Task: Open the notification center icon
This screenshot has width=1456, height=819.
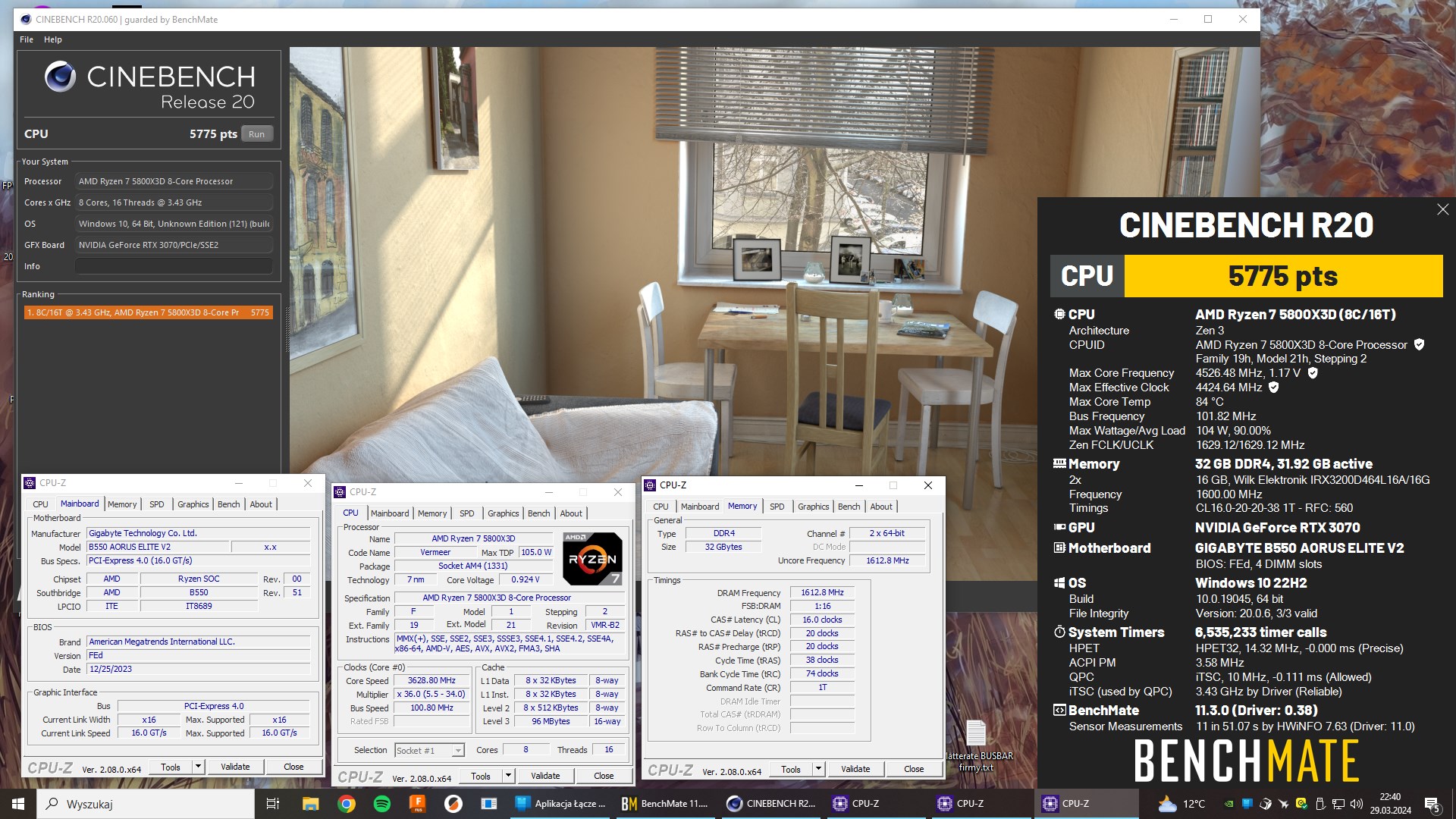Action: click(1432, 804)
